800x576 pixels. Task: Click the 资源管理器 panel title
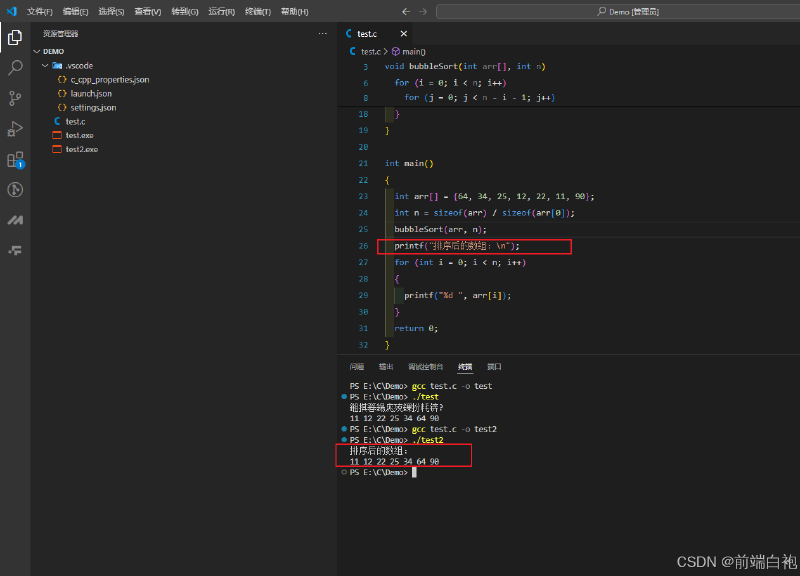(60, 34)
